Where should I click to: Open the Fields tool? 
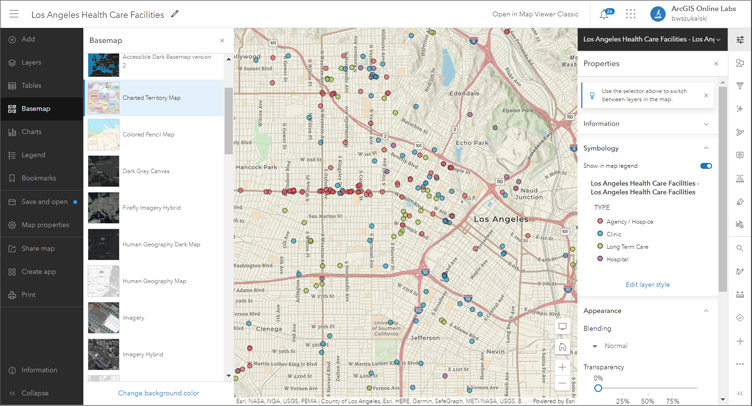740,178
